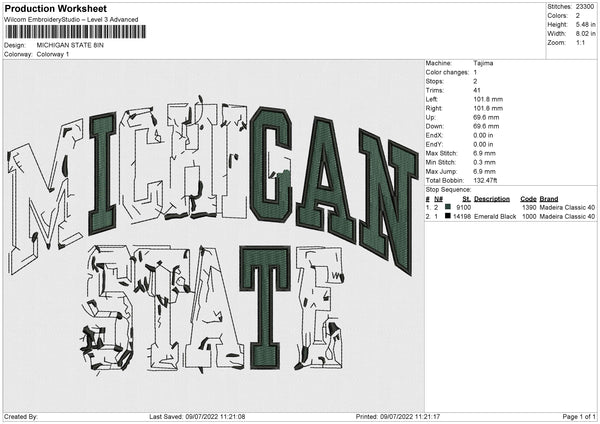
Task: Click the stitch count '9100' in row 1
Action: (463, 207)
